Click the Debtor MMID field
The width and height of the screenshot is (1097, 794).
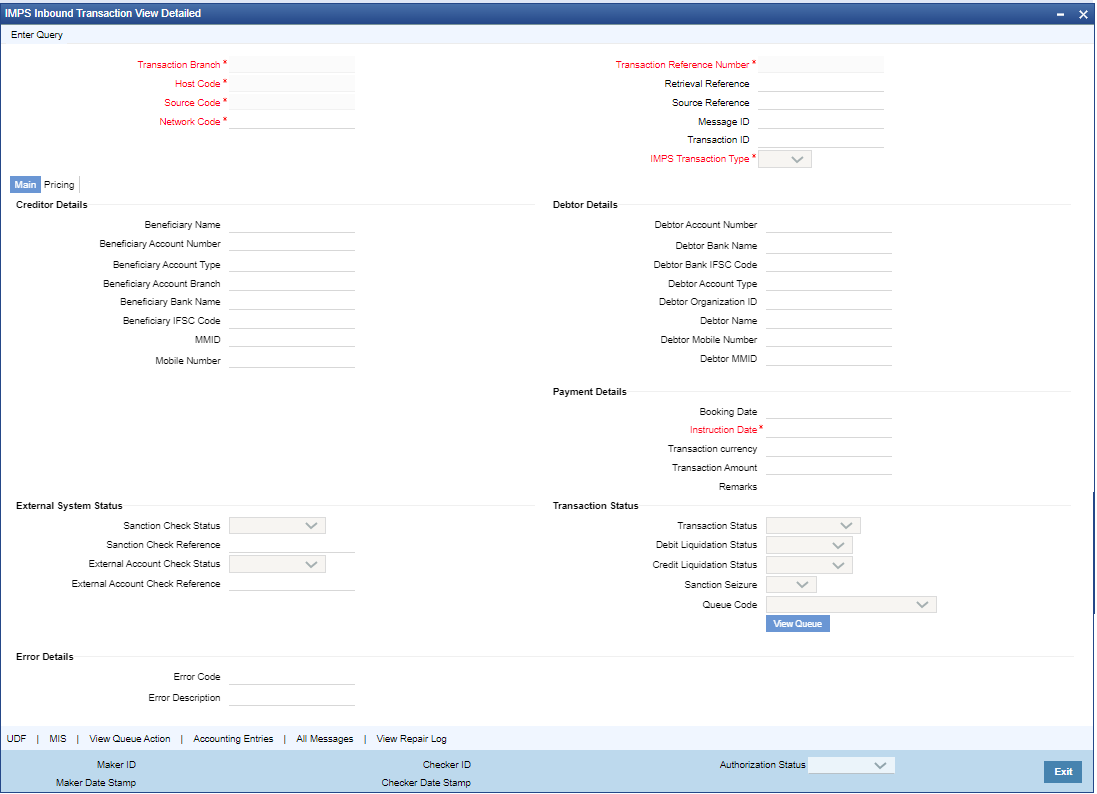829,358
